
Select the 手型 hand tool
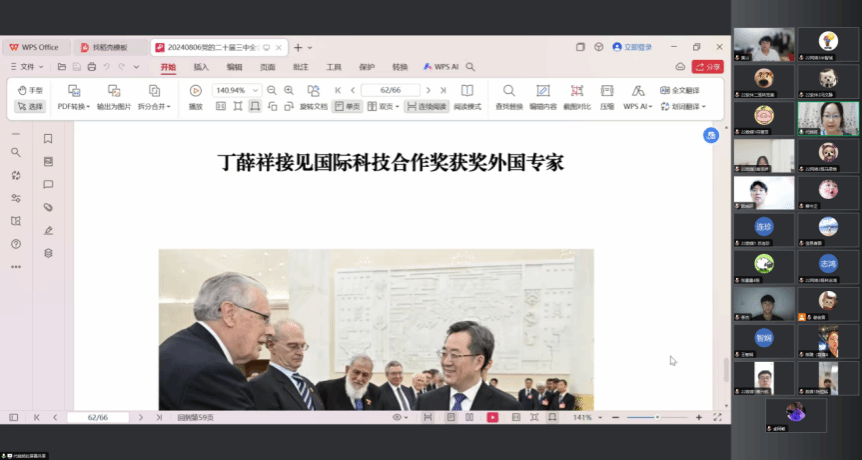[30, 90]
